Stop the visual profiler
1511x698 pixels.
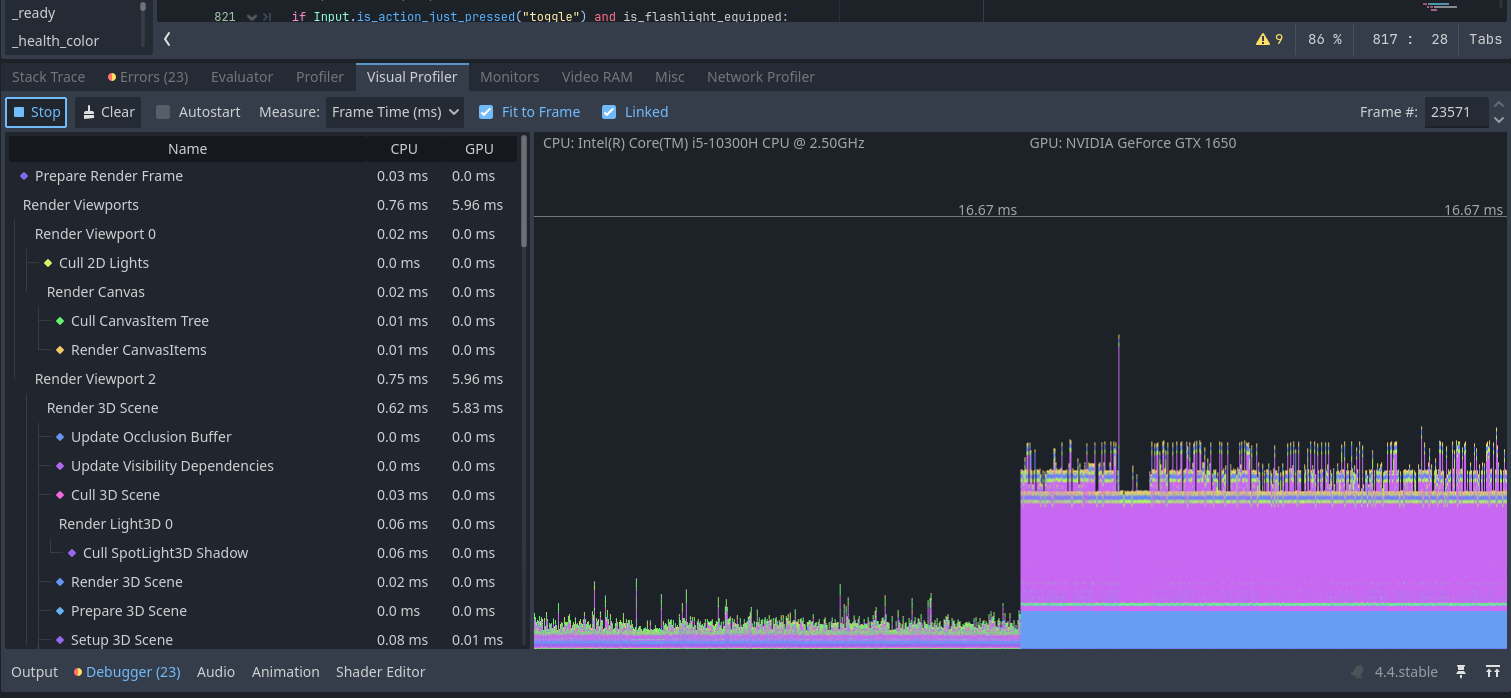[36, 112]
